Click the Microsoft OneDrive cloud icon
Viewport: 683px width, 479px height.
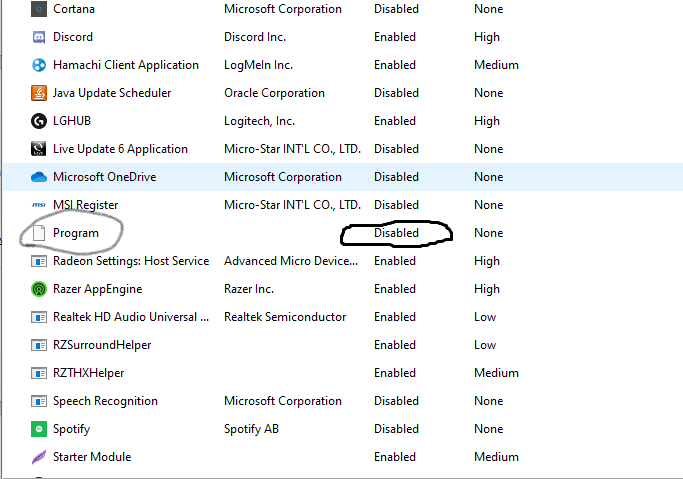(39, 177)
